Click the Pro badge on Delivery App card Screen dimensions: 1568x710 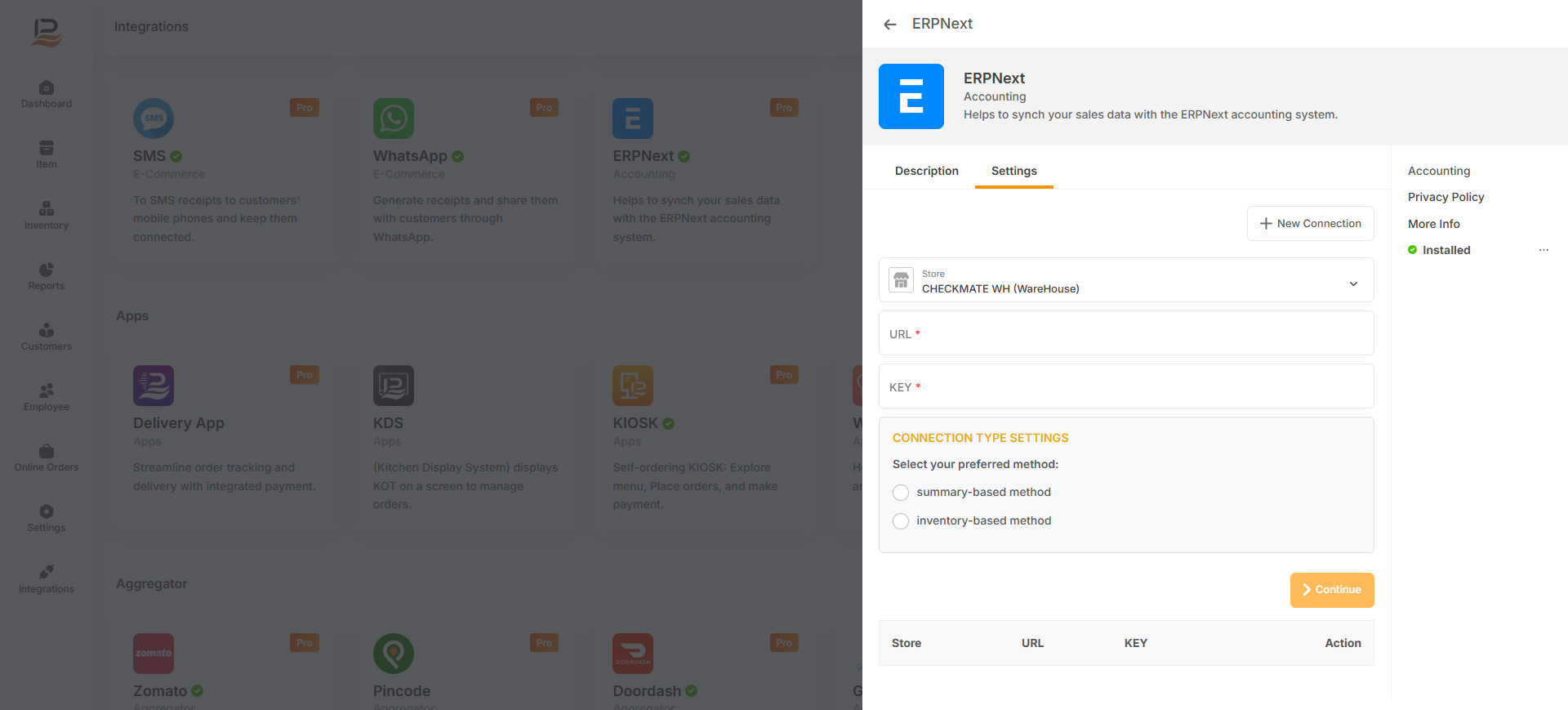pos(305,375)
